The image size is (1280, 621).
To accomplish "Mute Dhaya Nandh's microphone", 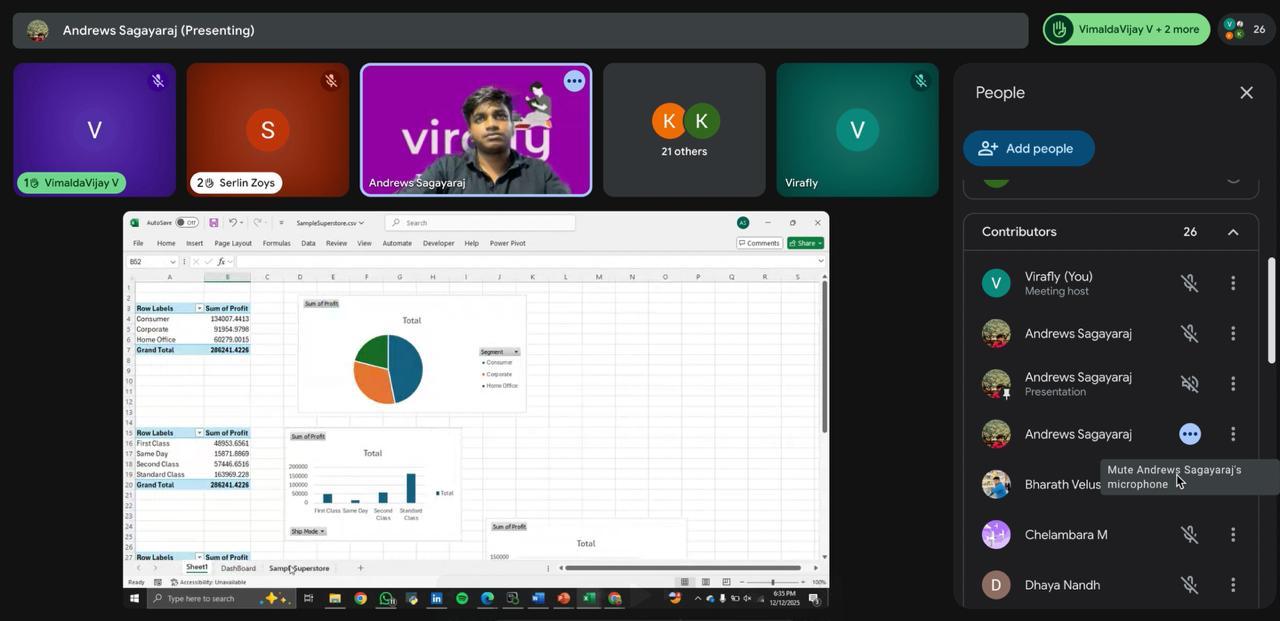I will click(x=1189, y=584).
